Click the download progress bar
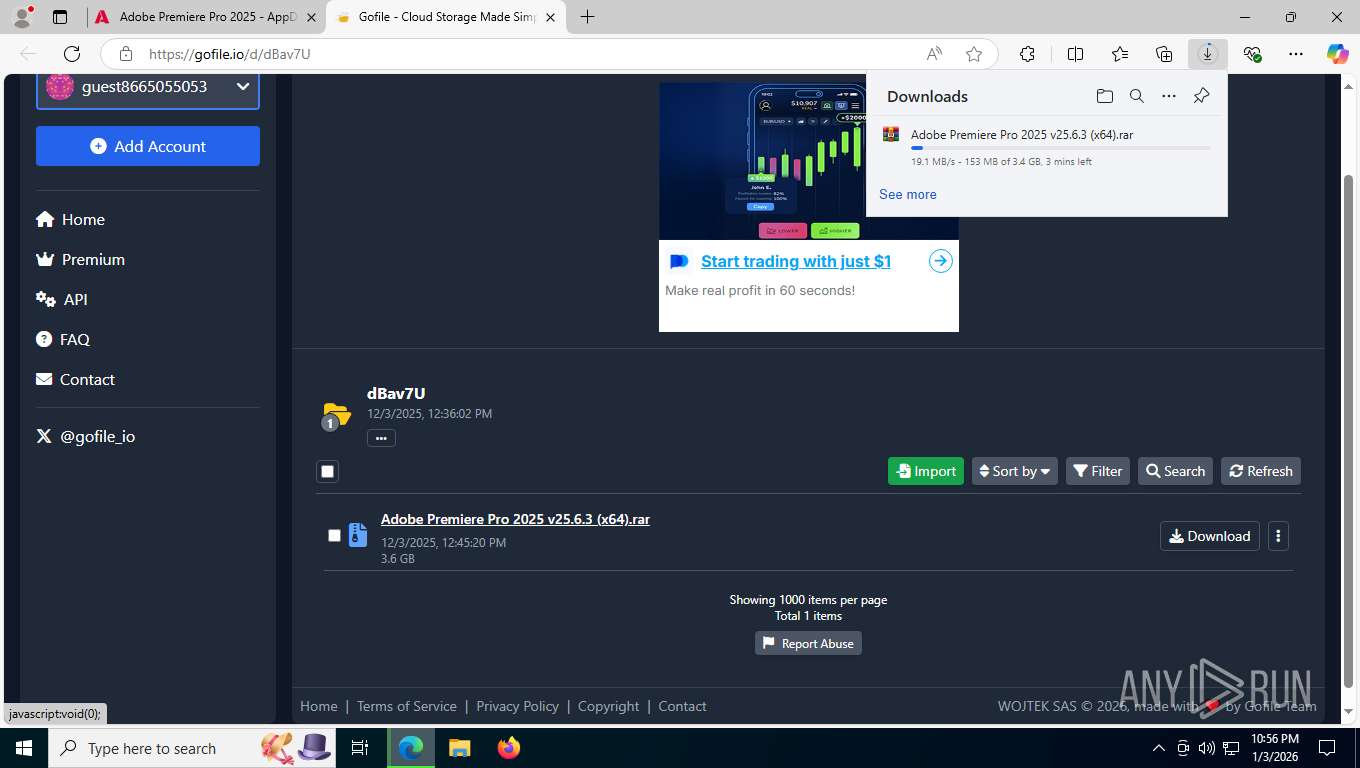 [x=1060, y=148]
